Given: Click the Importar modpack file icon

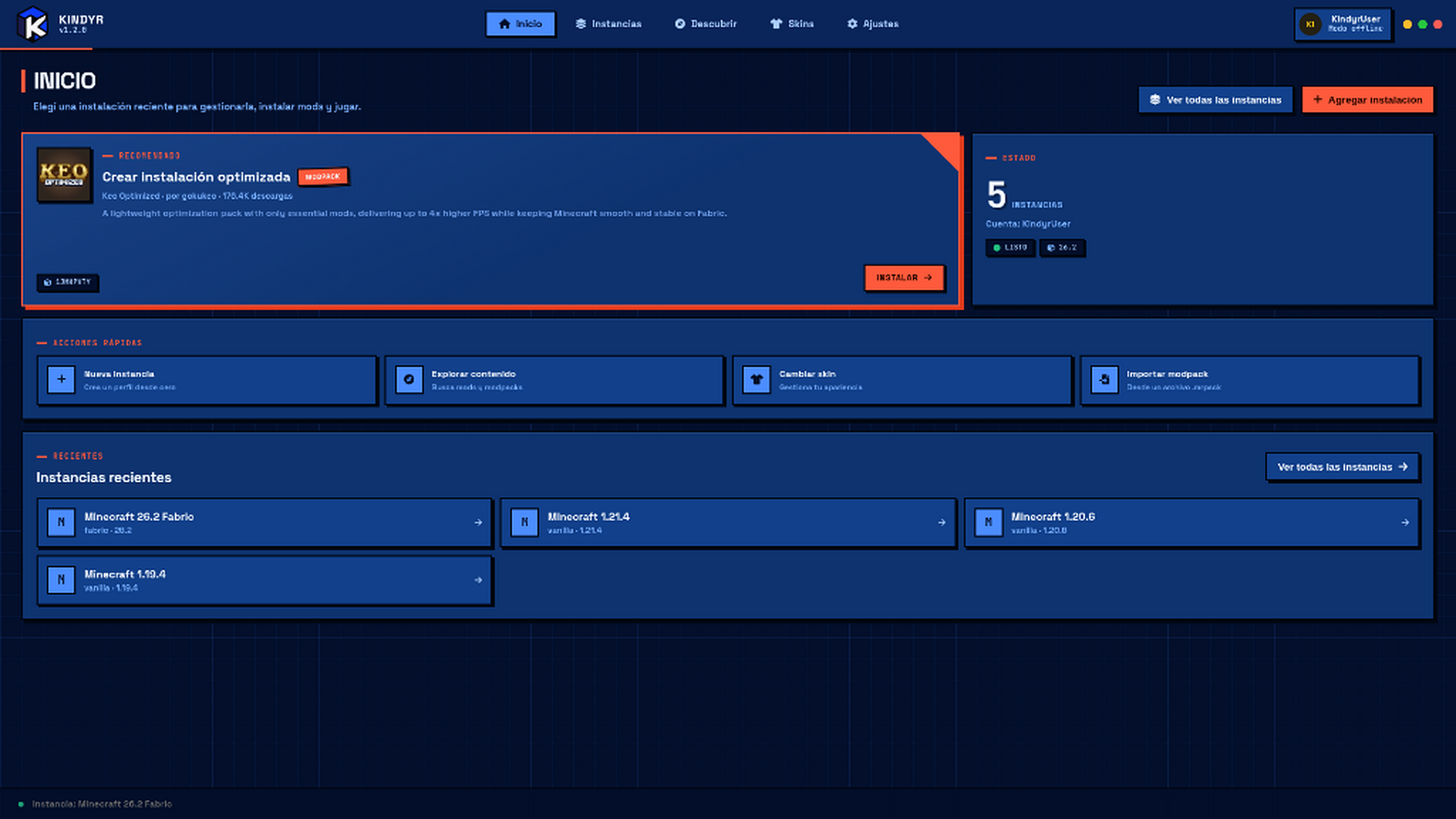Looking at the screenshot, I should [1104, 380].
